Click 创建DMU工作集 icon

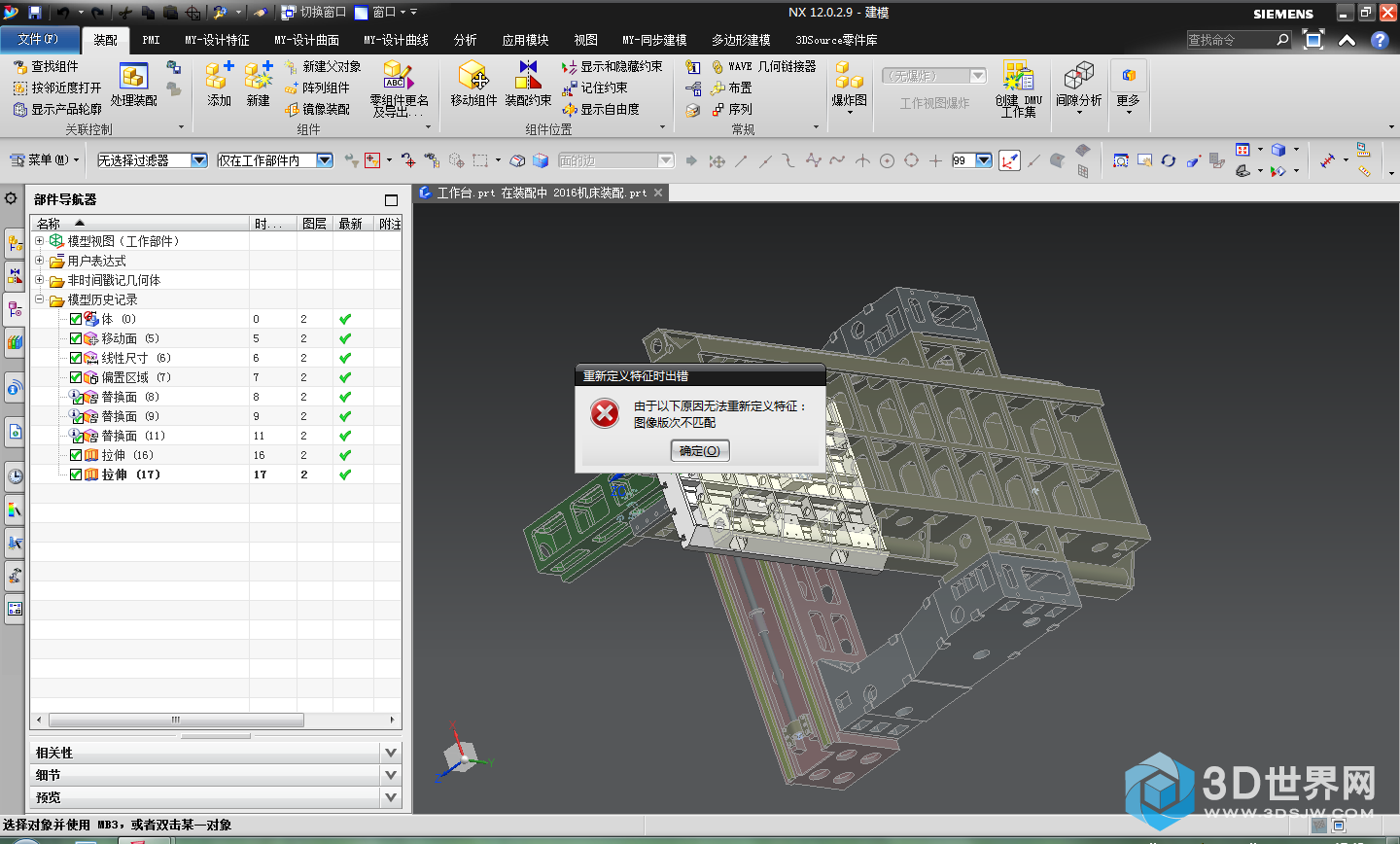1018,89
